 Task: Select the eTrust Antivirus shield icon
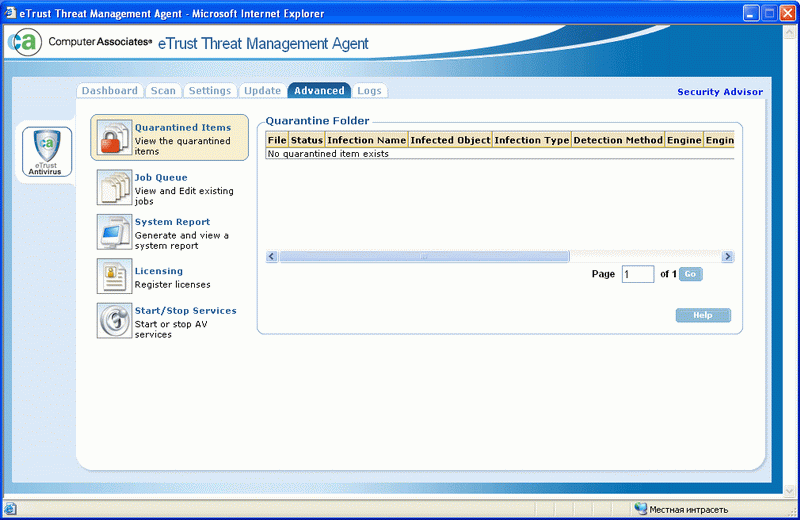coord(46,152)
